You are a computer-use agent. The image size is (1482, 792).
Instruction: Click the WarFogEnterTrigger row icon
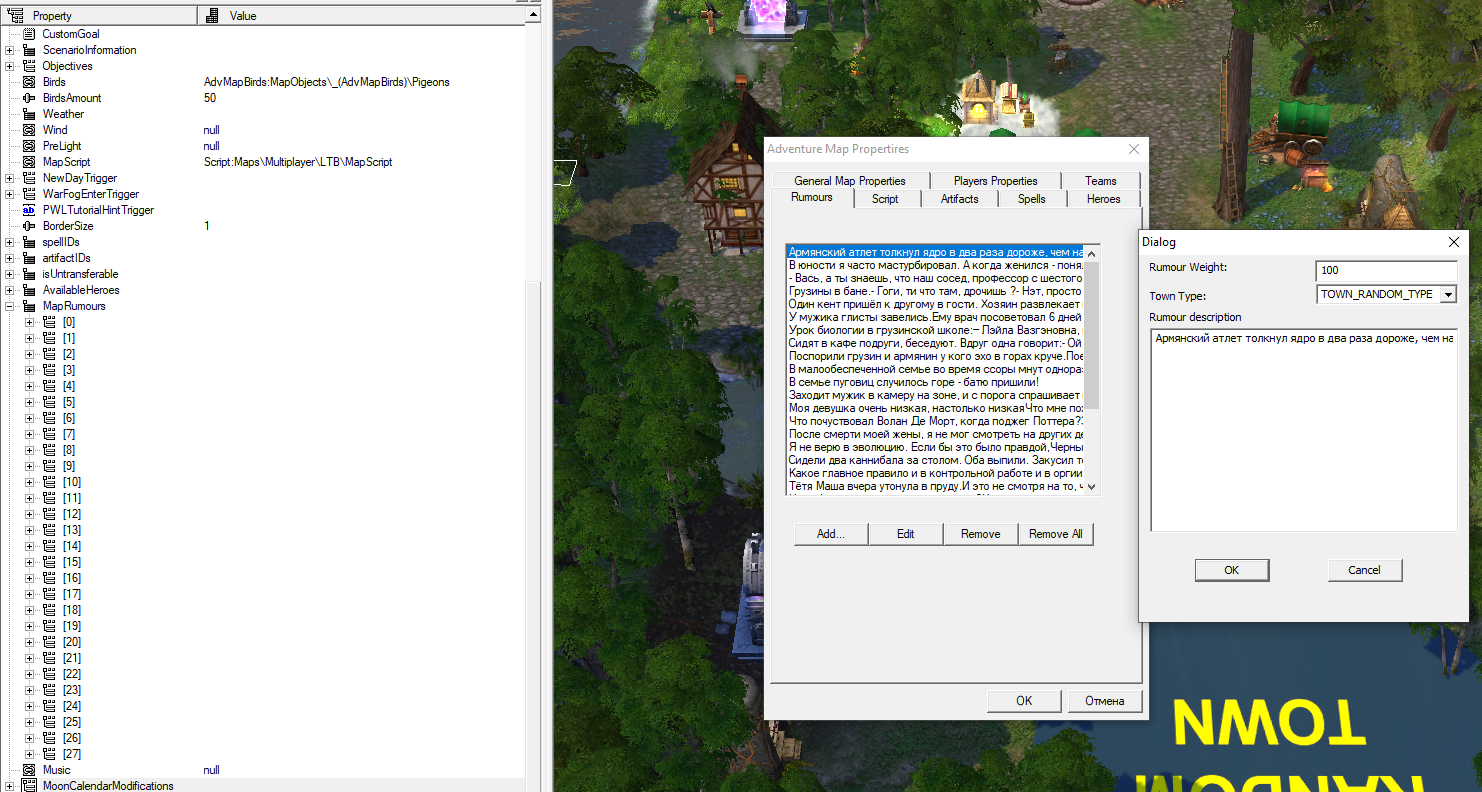(29, 194)
